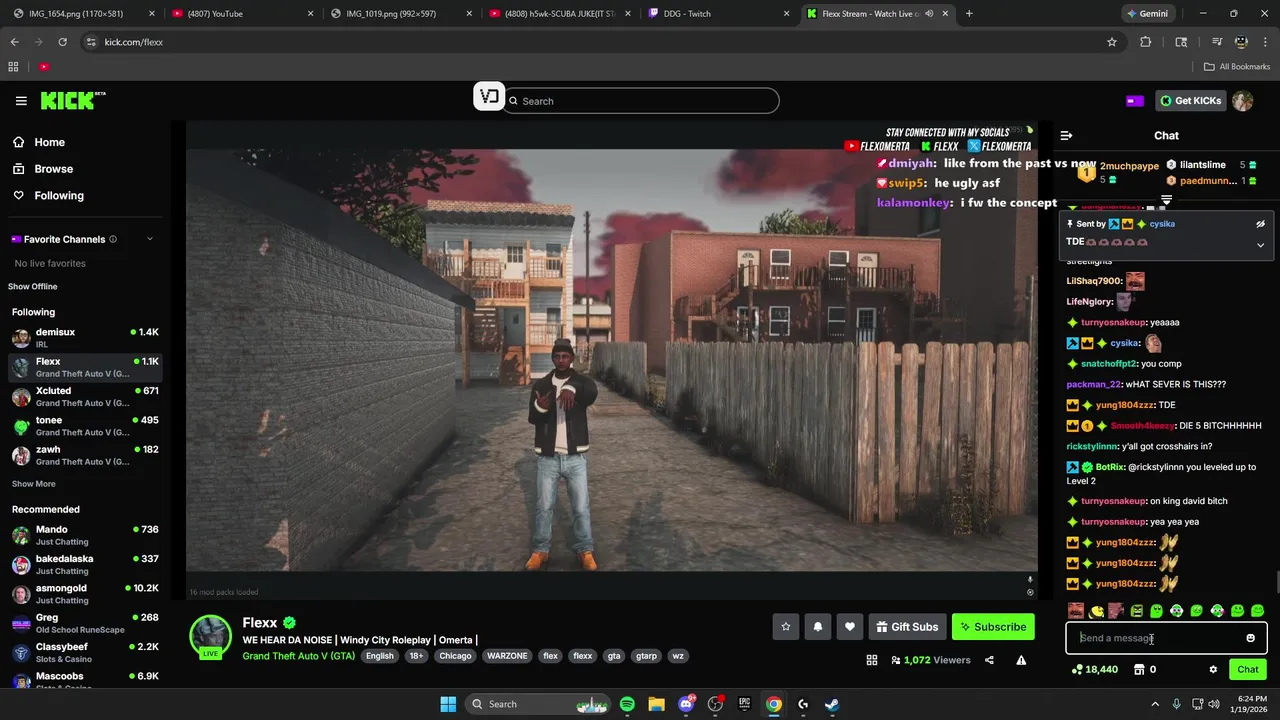Open the Home page in the sidebar
This screenshot has width=1280, height=720.
[82, 142]
